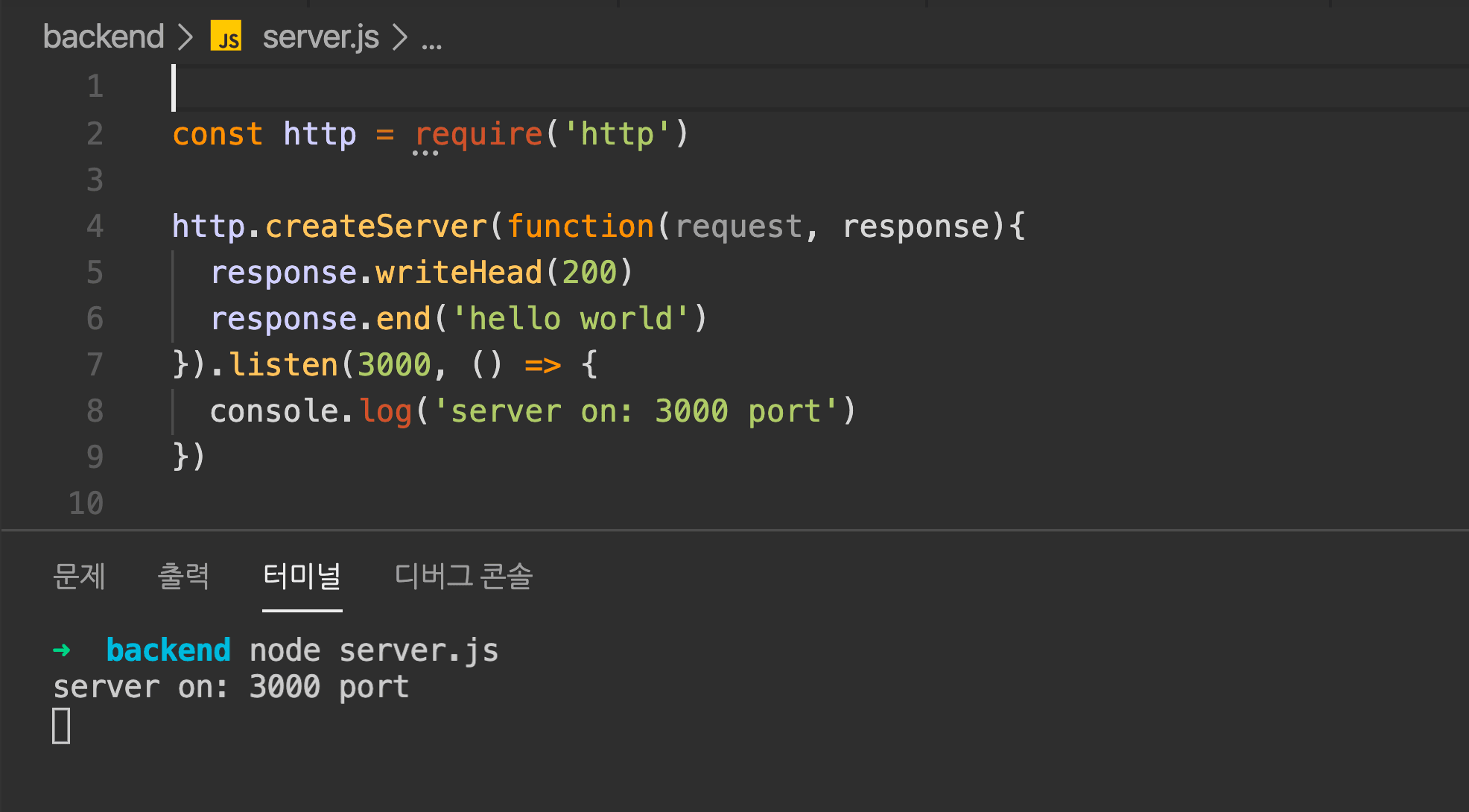1469x812 pixels.
Task: Click the JS file icon in breadcrumb
Action: (226, 37)
